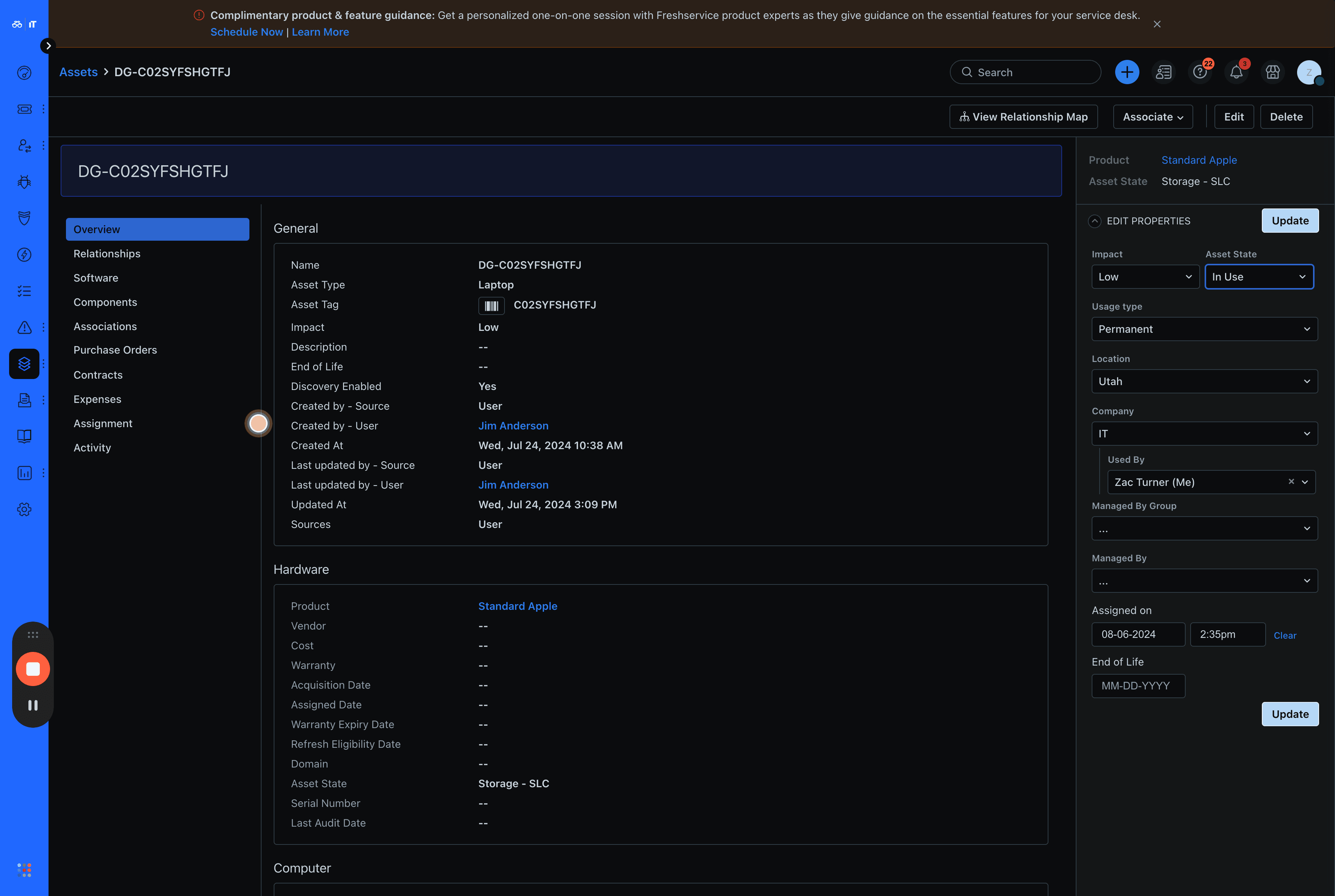Click the bottom Update button
Image resolution: width=1335 pixels, height=896 pixels.
coord(1289,714)
